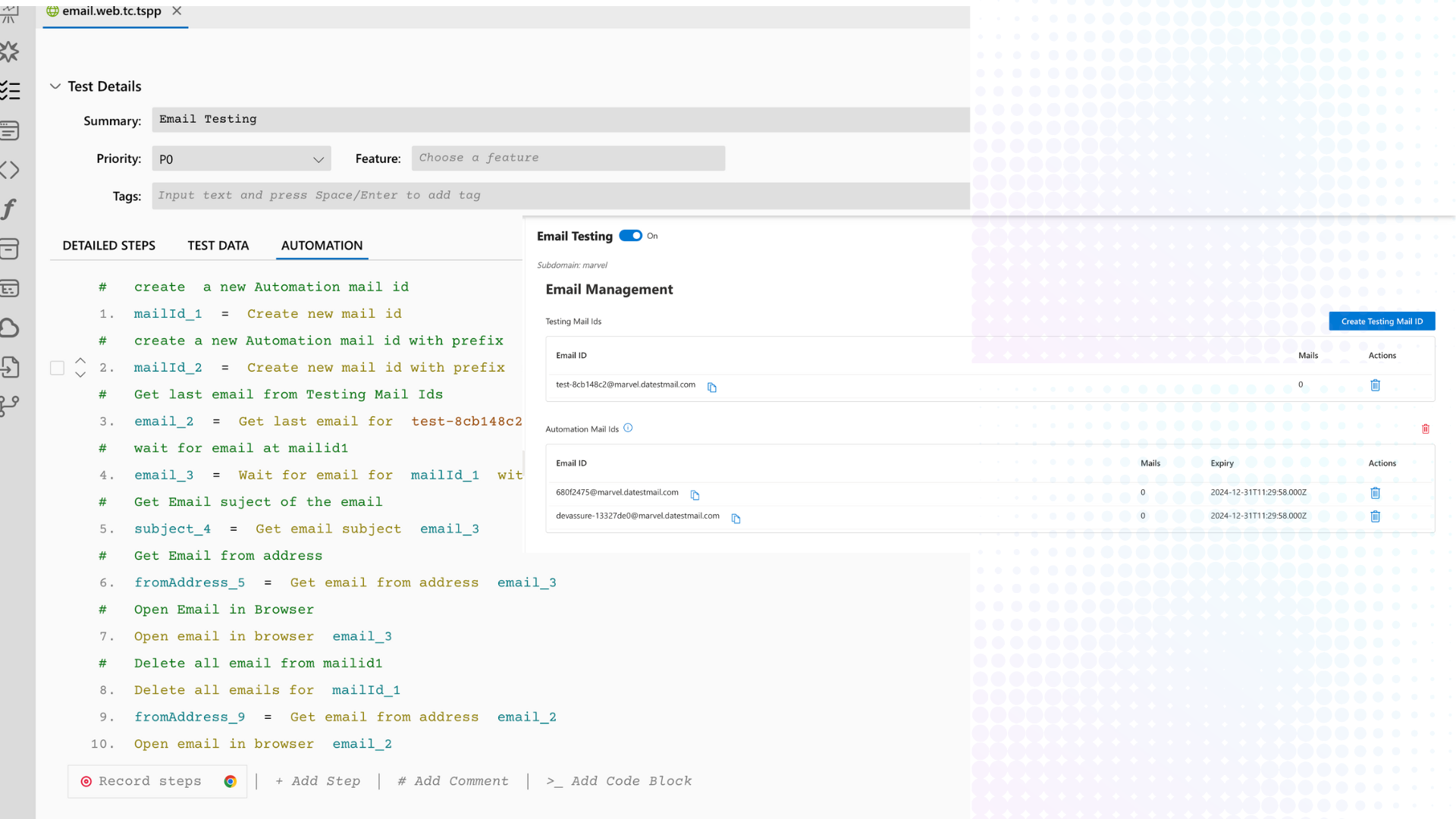Open the Feature chooser field

569,158
